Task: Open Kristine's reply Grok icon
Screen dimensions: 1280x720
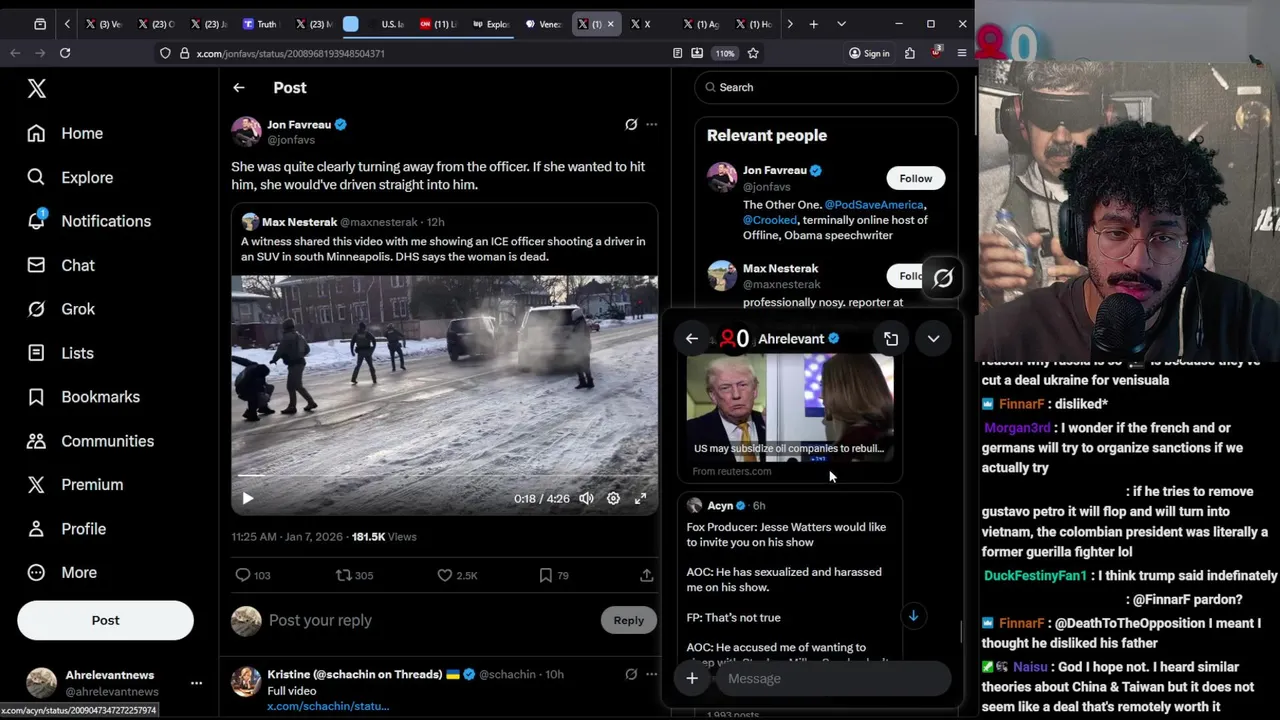Action: (631, 674)
